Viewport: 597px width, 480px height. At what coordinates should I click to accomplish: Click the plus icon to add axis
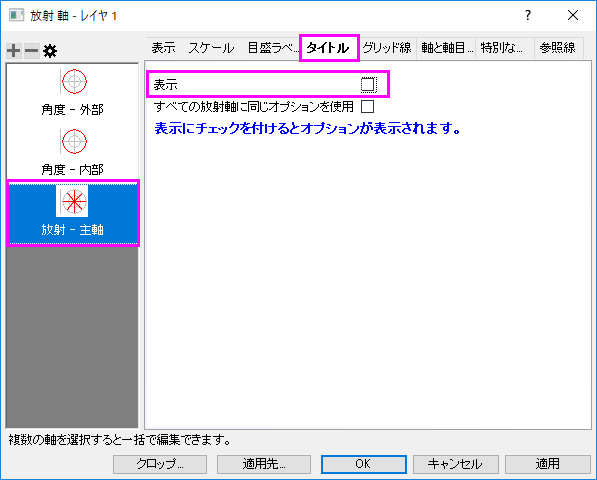point(14,50)
